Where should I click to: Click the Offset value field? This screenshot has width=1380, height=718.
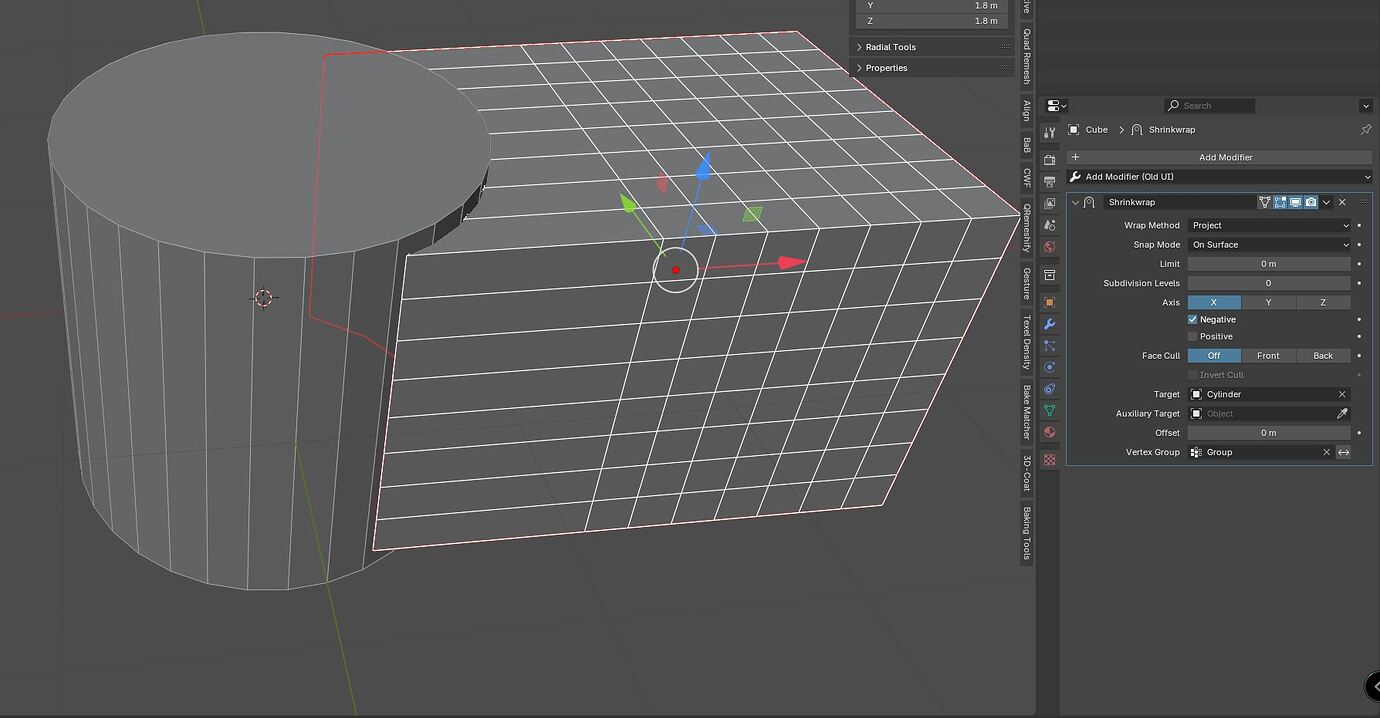point(1269,433)
